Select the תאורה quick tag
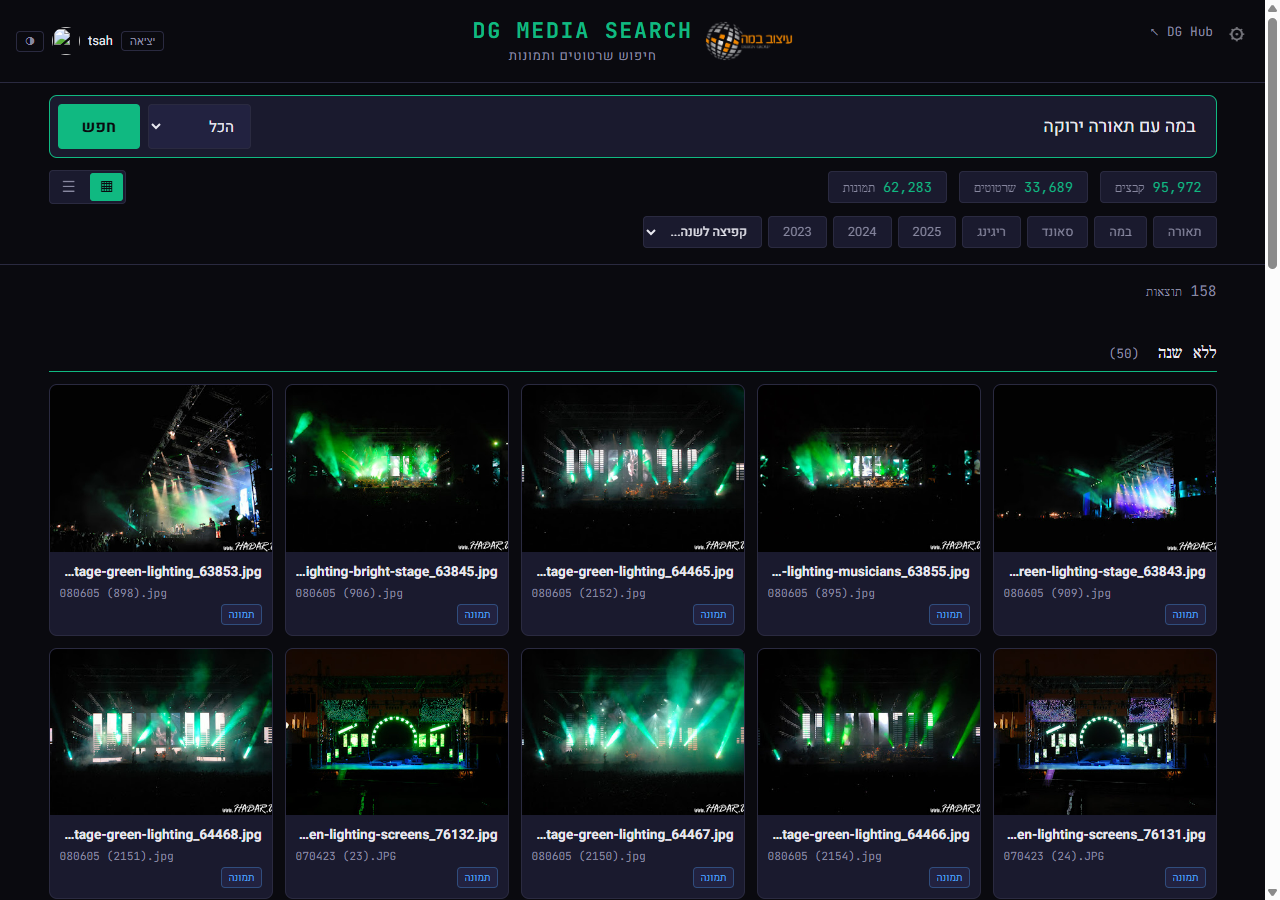The height and width of the screenshot is (900, 1280). click(1185, 232)
